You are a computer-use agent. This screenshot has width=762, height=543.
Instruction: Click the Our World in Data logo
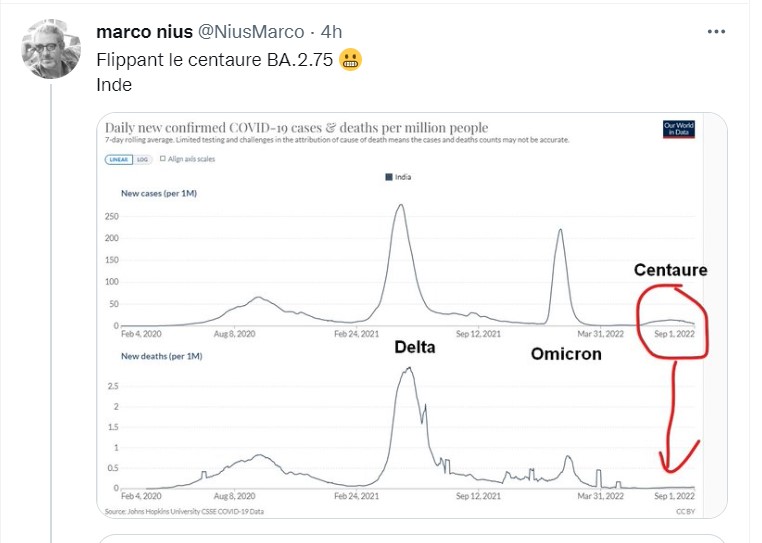pos(678,129)
